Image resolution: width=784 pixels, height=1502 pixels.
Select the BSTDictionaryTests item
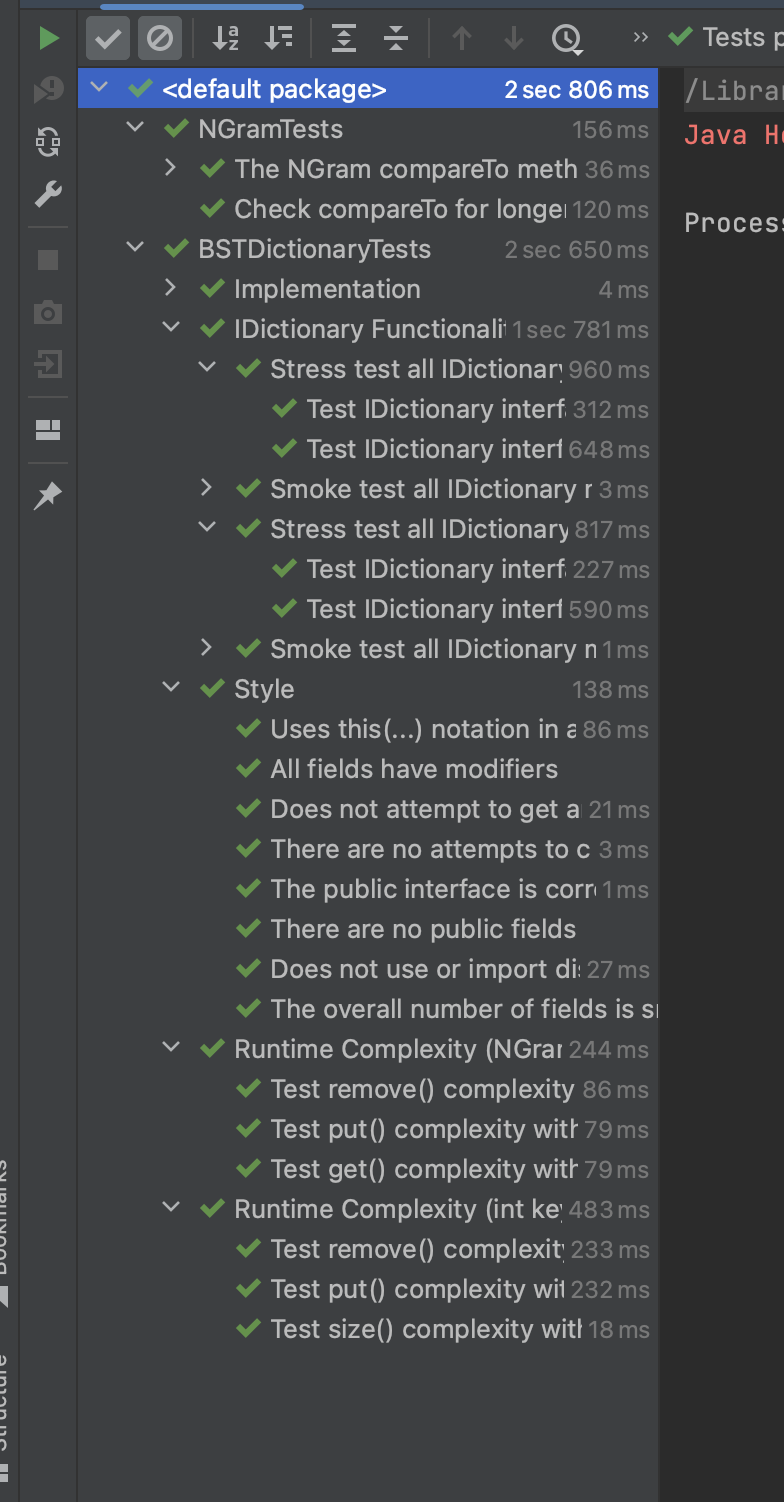pyautogui.click(x=314, y=249)
